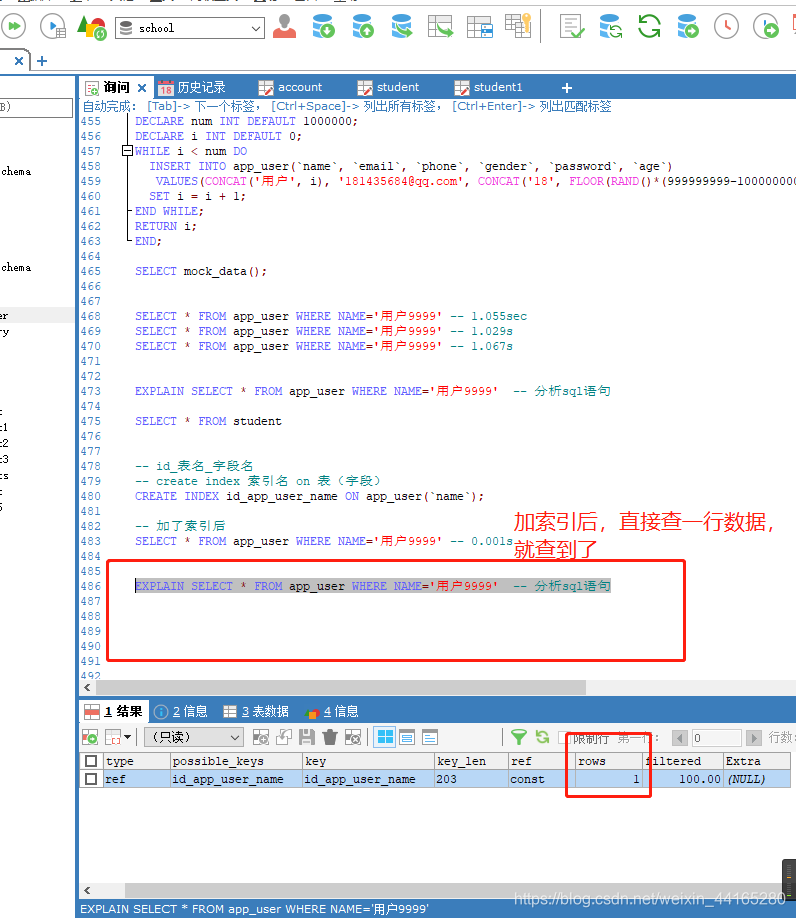The width and height of the screenshot is (796, 918).
Task: Switch to the 1 结果 result tab
Action: [x=114, y=712]
